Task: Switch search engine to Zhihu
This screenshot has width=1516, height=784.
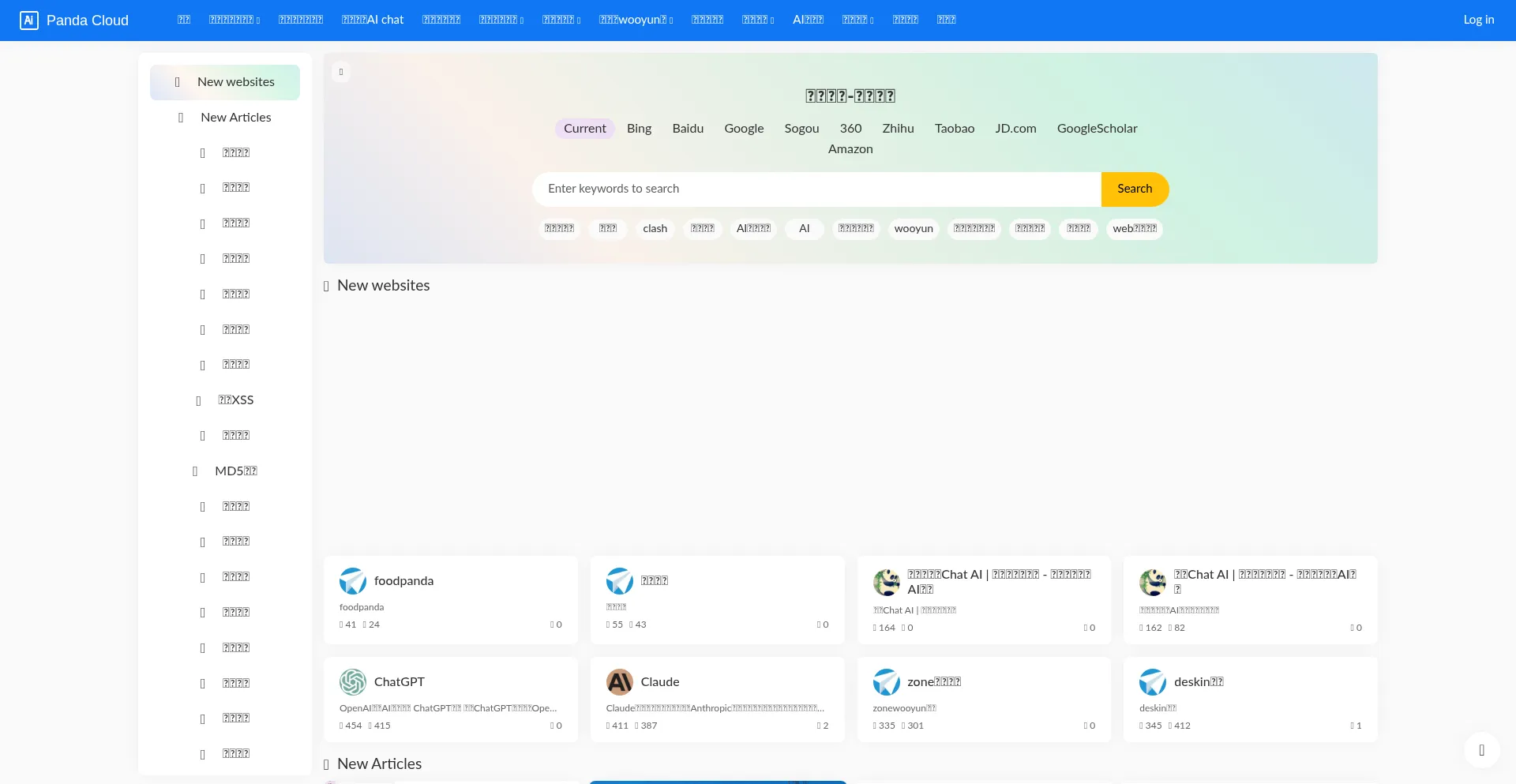Action: [x=898, y=129]
